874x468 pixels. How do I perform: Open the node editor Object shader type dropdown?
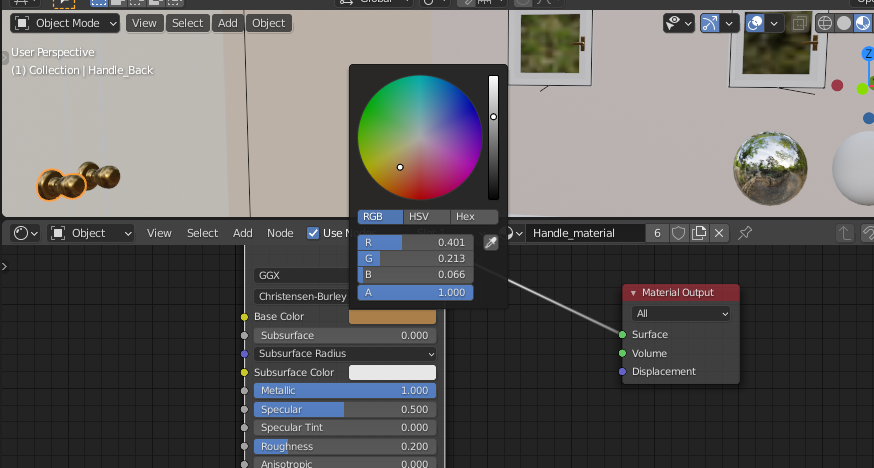click(x=91, y=233)
